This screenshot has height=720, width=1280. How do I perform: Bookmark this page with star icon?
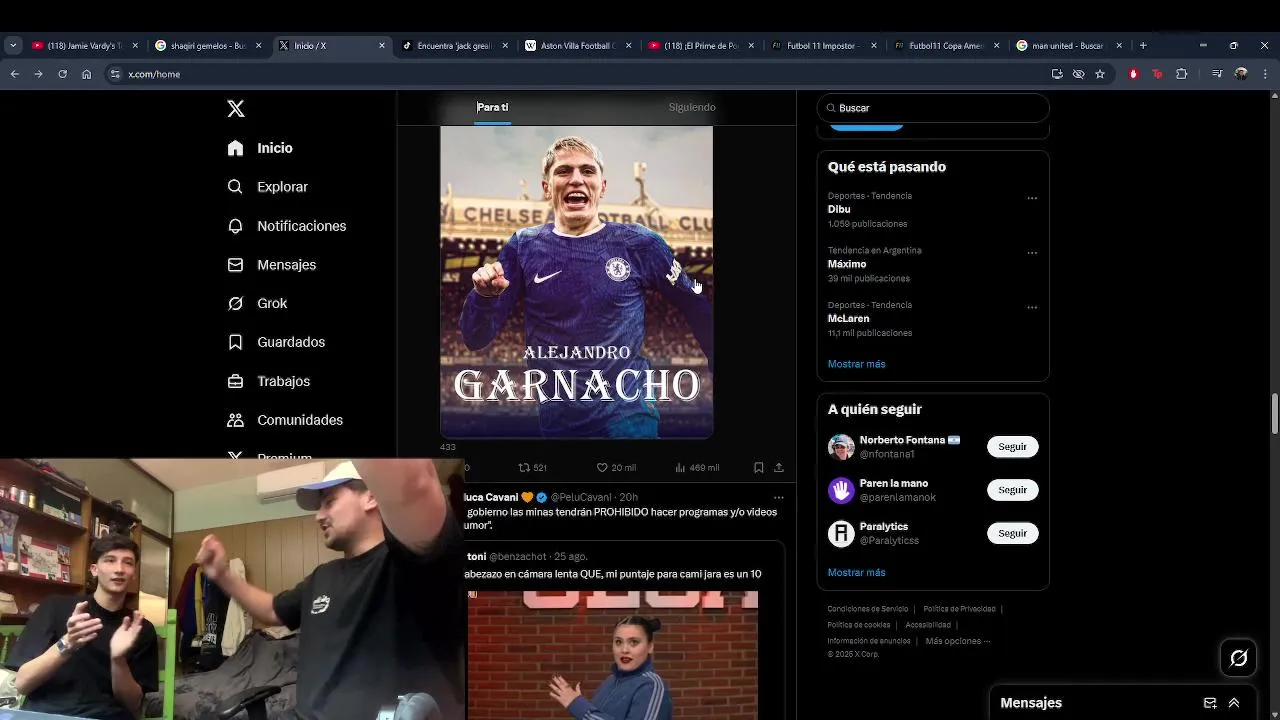tap(1100, 74)
